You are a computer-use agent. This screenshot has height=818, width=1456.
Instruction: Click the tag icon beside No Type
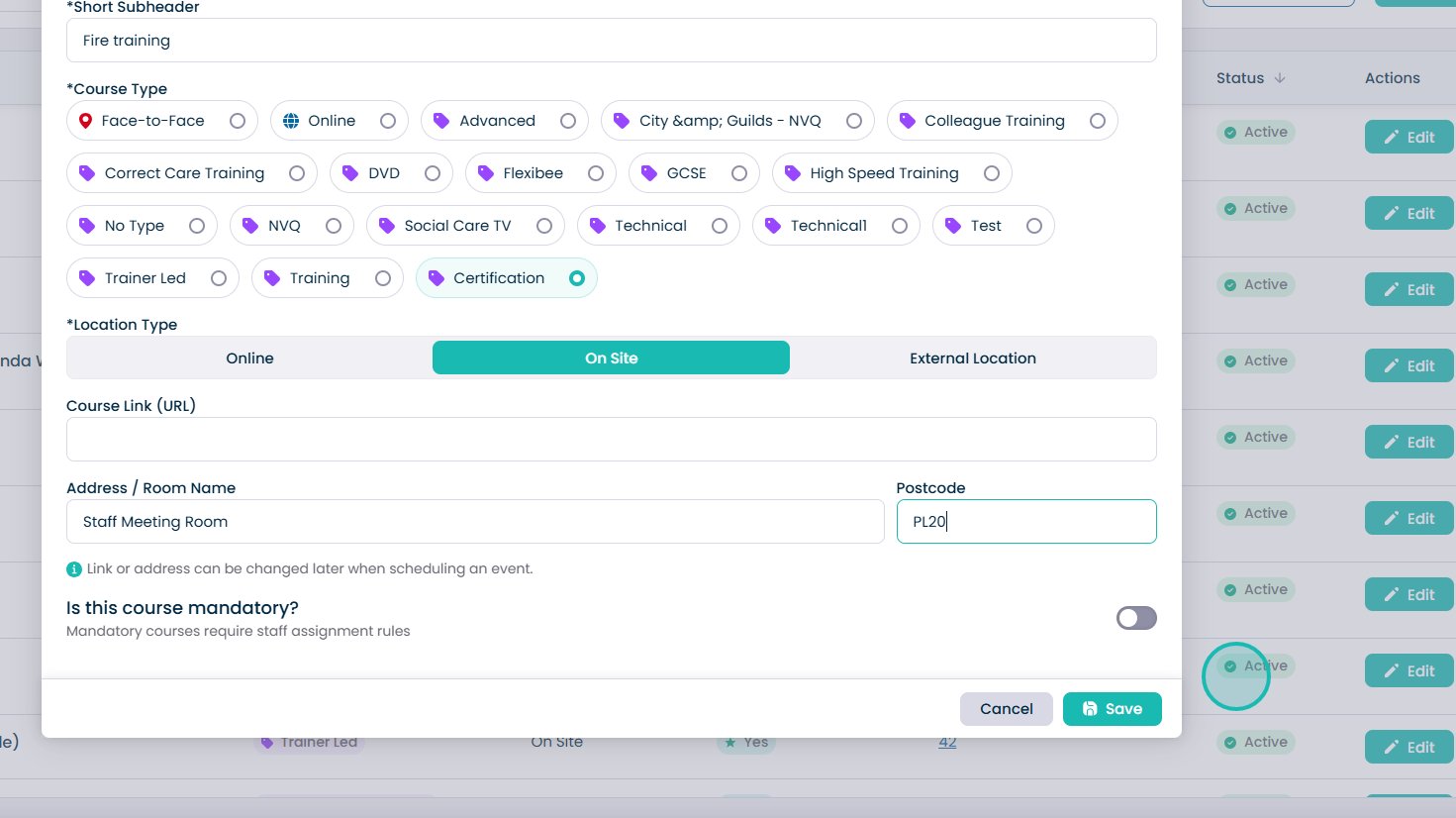[87, 226]
